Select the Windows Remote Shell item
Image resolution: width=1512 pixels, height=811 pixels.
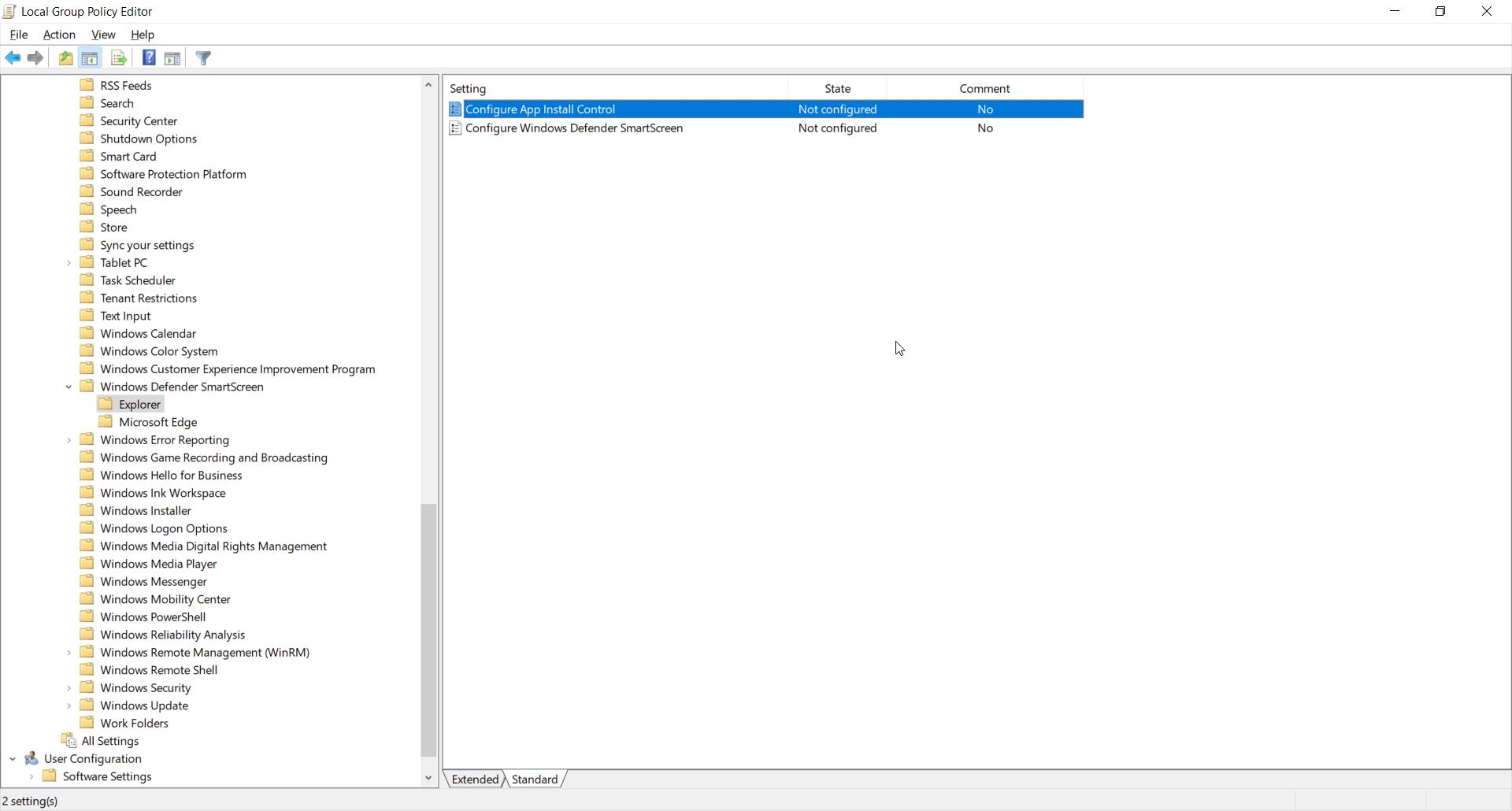pos(159,670)
